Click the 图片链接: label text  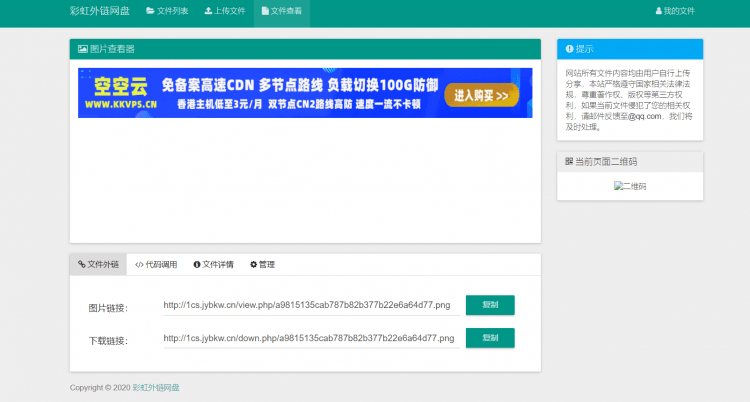tap(108, 308)
